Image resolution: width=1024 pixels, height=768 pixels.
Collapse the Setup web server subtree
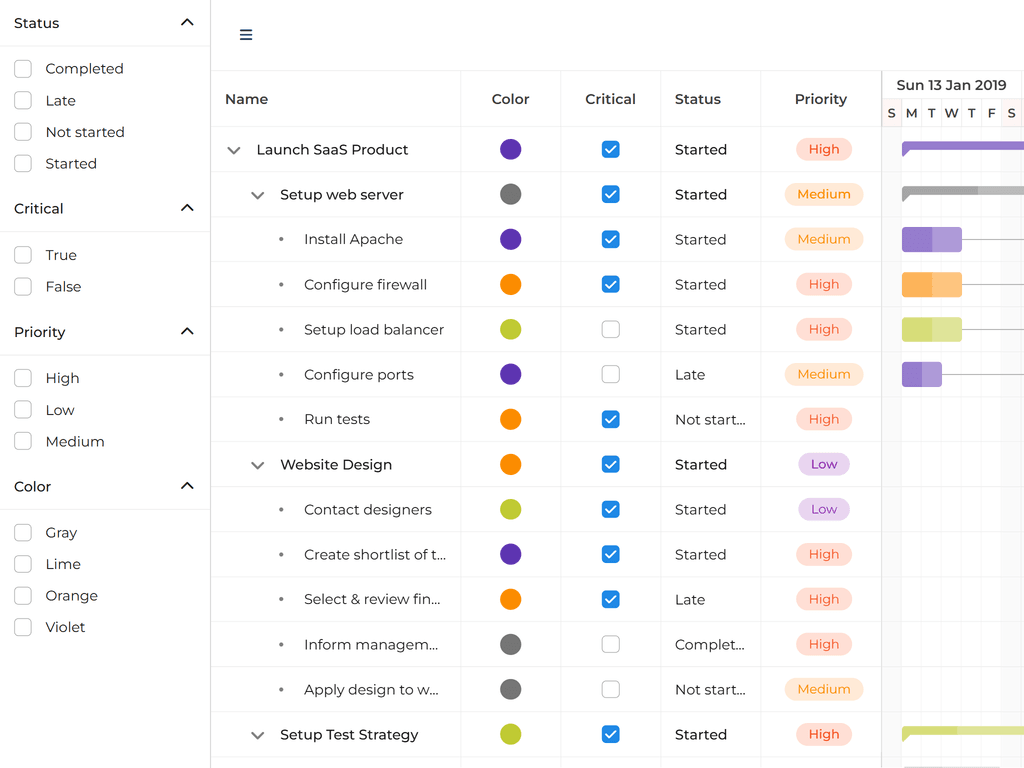coord(257,194)
